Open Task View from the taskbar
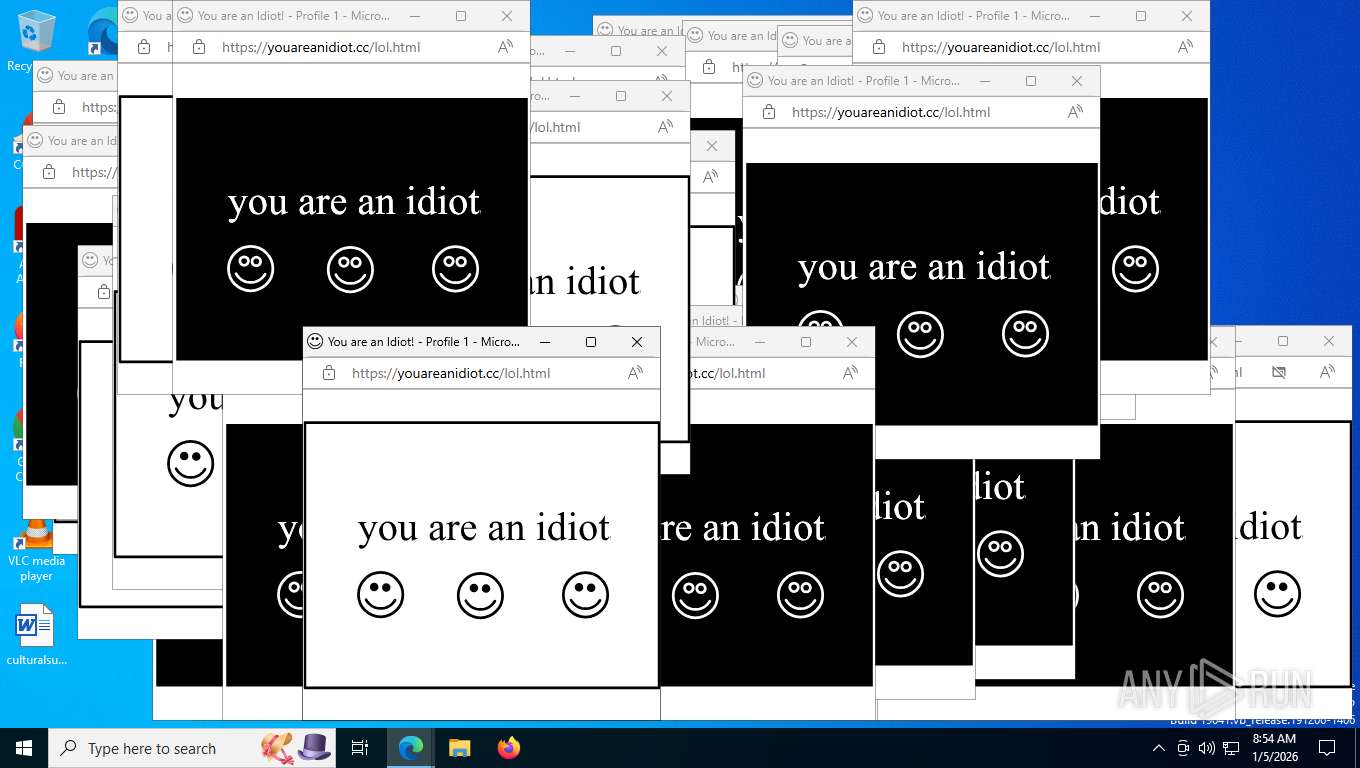 coord(360,748)
